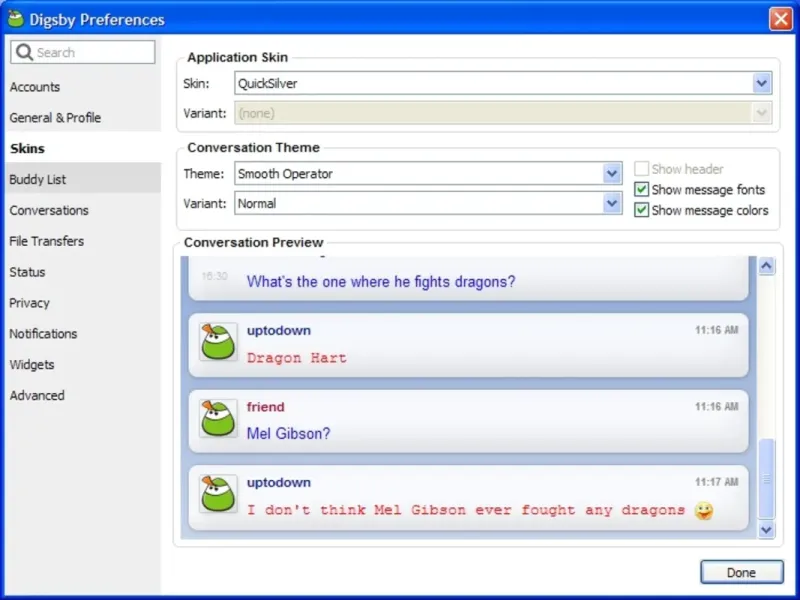800x600 pixels.
Task: Click the disabled Show header checkbox
Action: tap(641, 168)
